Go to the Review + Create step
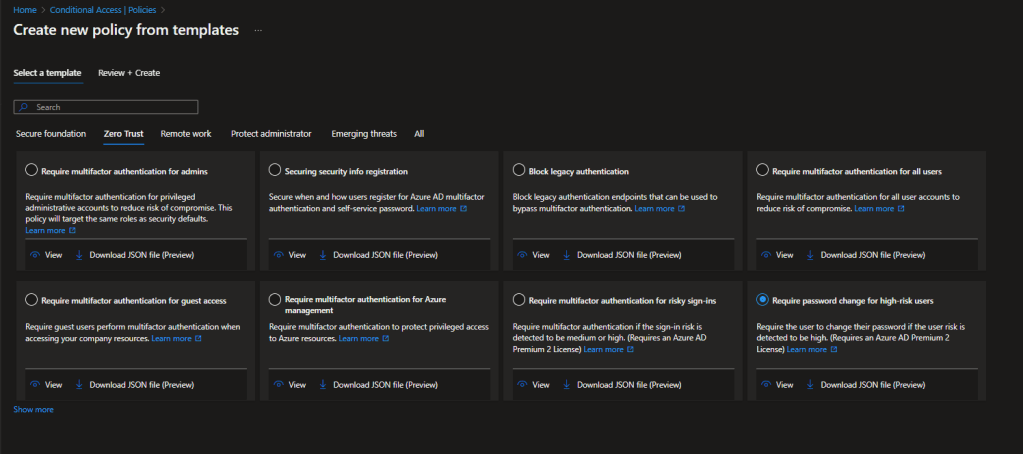The height and width of the screenshot is (454, 1023). [129, 73]
